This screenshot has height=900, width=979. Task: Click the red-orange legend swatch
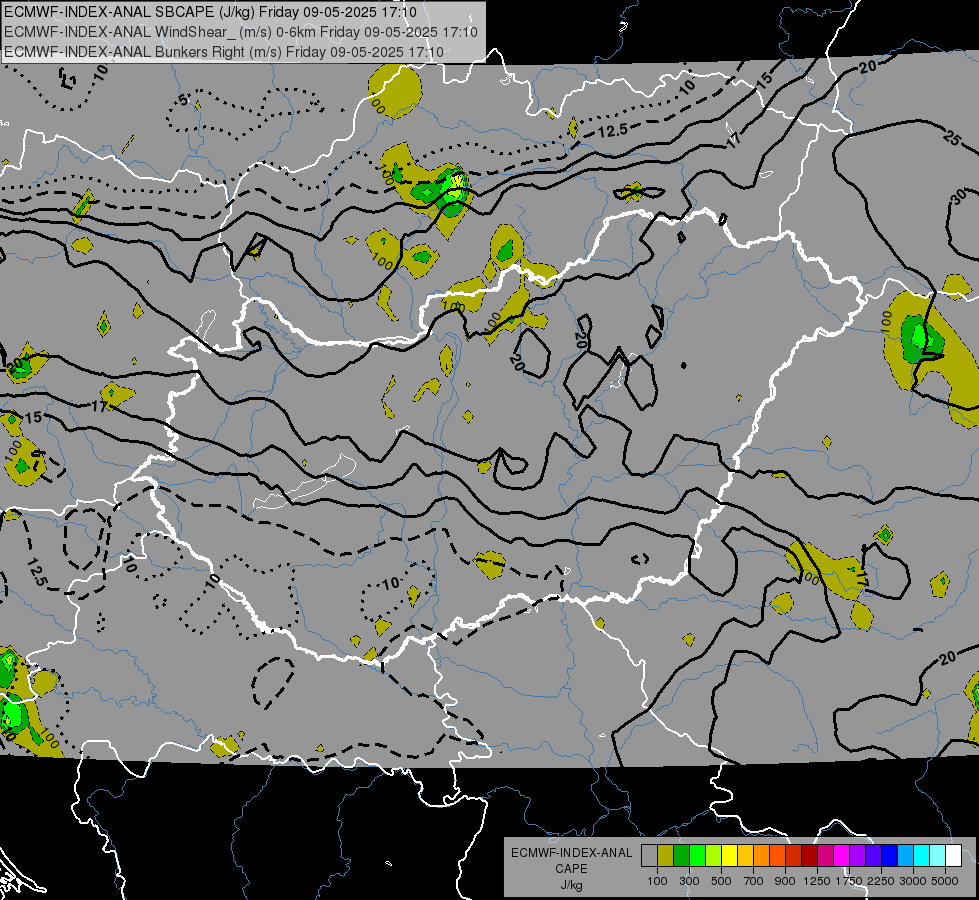(x=777, y=856)
